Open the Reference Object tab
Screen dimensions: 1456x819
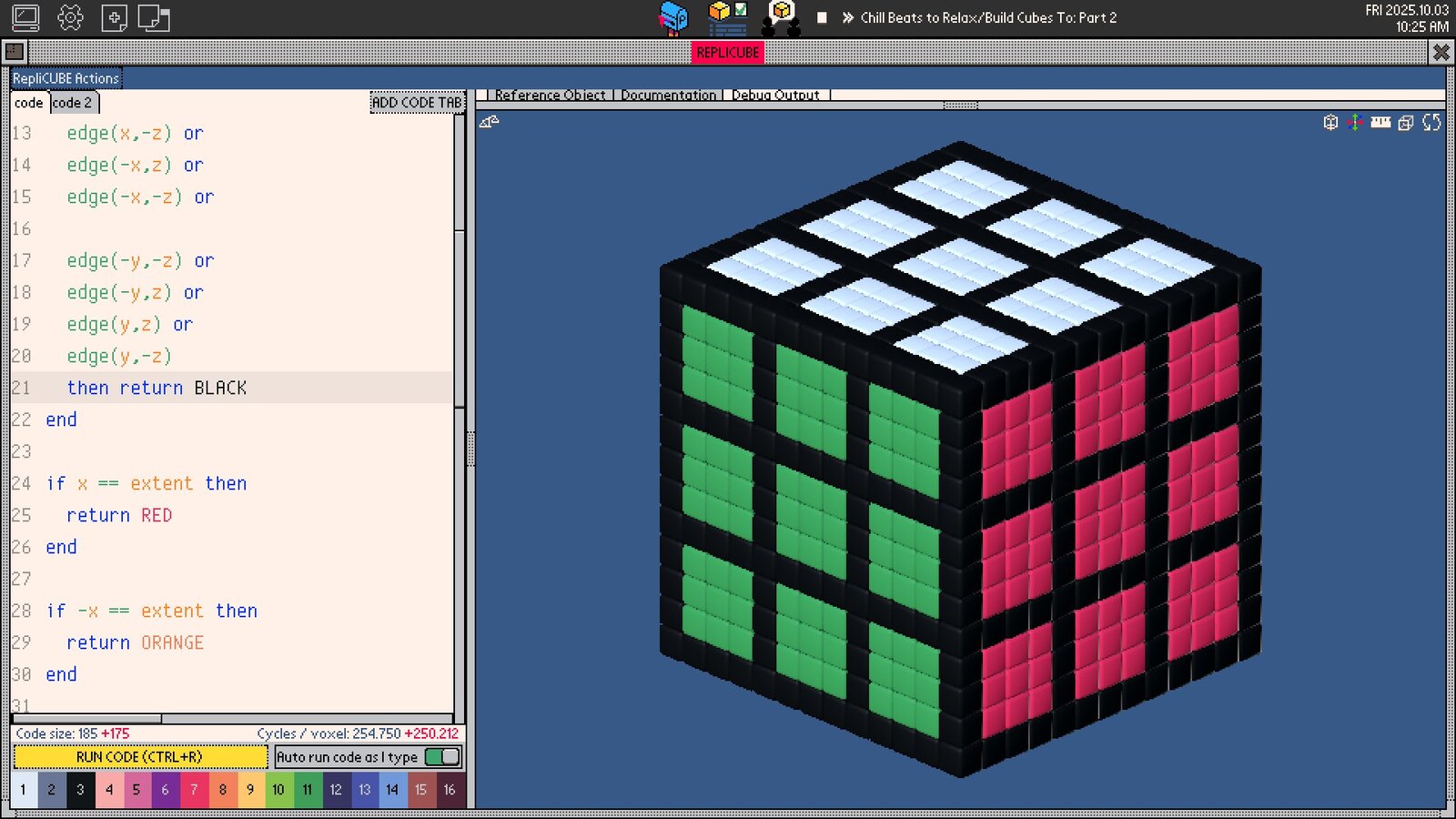pyautogui.click(x=550, y=95)
